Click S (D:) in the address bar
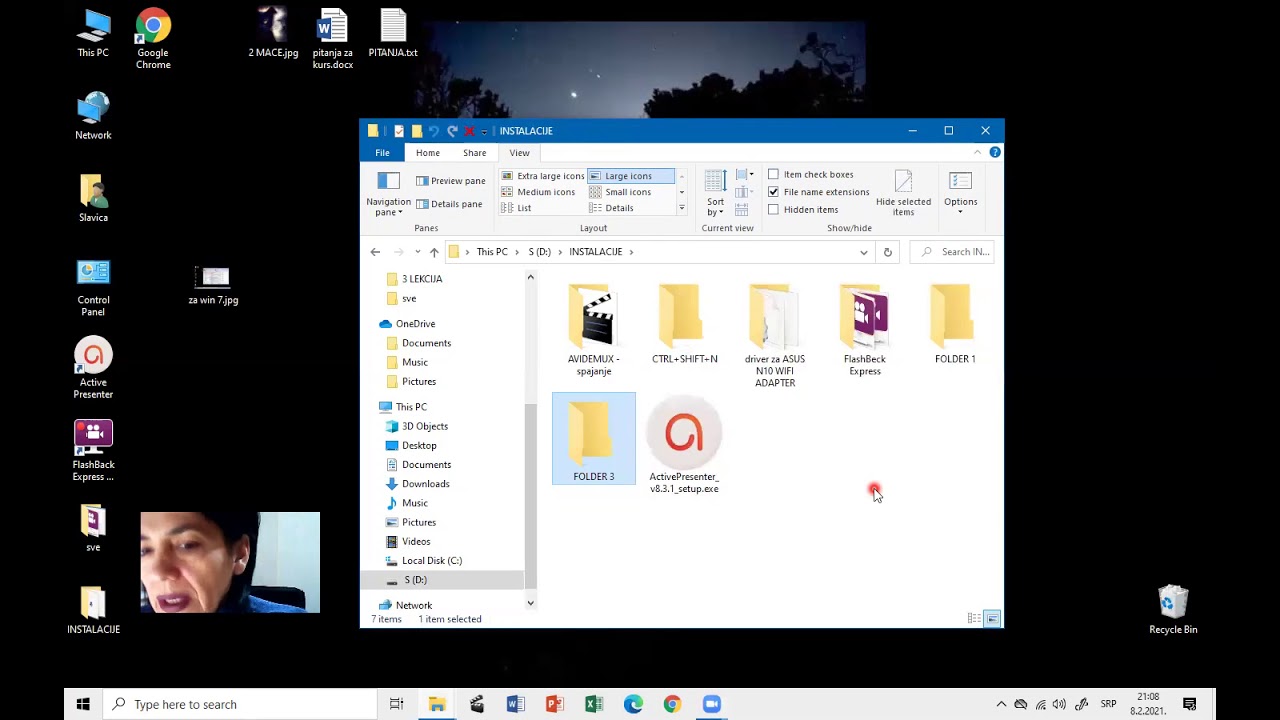 click(x=540, y=252)
